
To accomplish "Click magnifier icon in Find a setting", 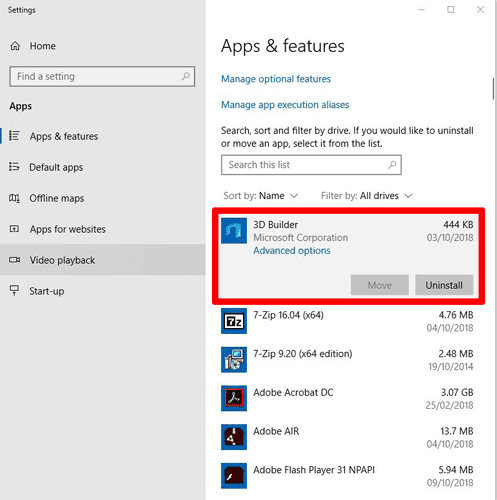I will [186, 76].
